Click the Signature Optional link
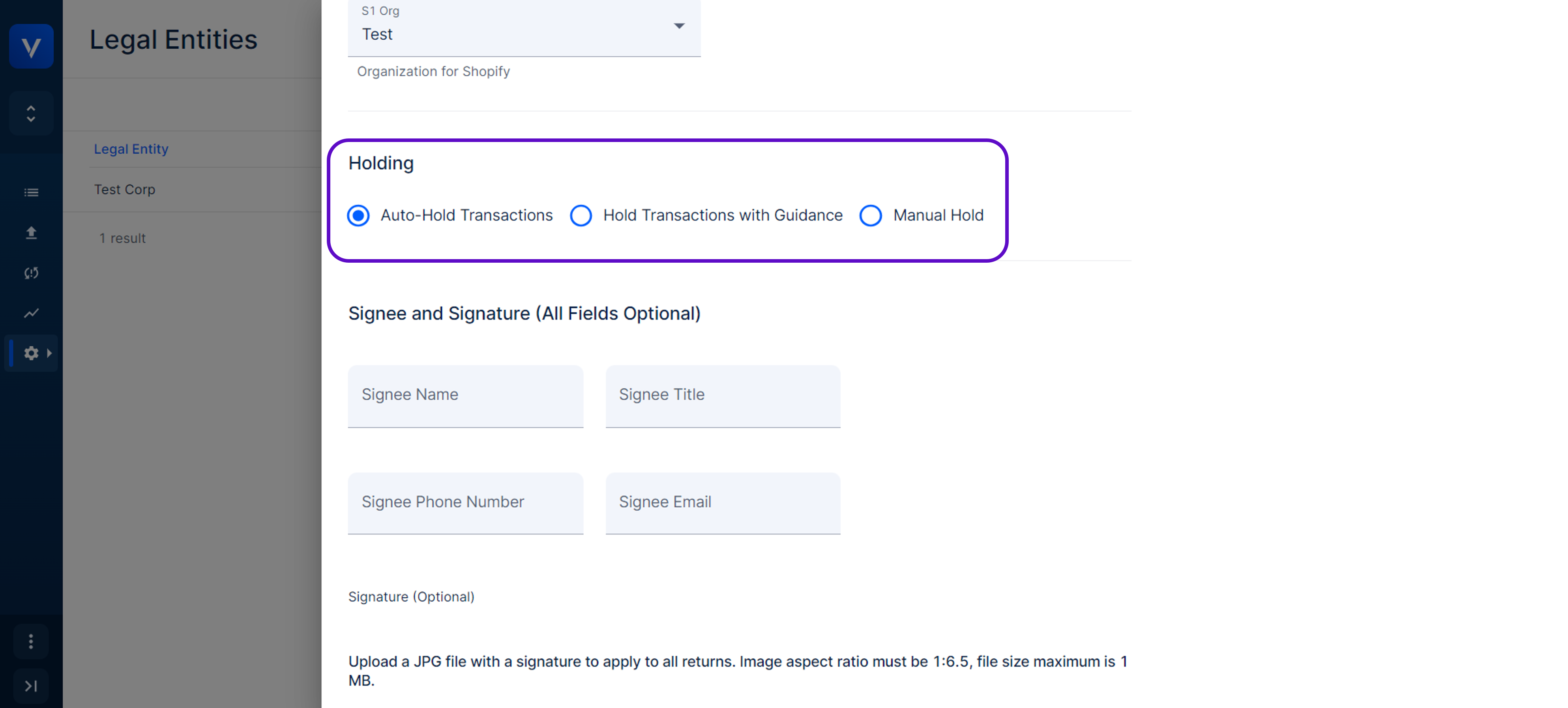1568x708 pixels. 411,596
